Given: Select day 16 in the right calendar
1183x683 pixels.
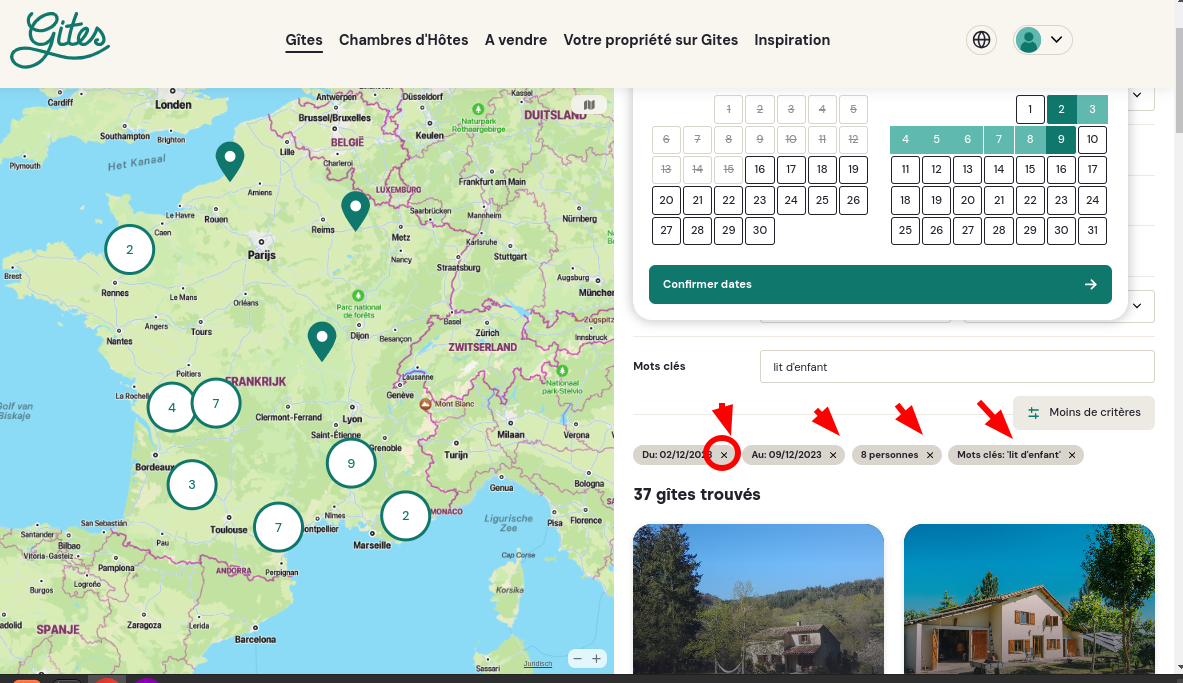Looking at the screenshot, I should pyautogui.click(x=1061, y=170).
